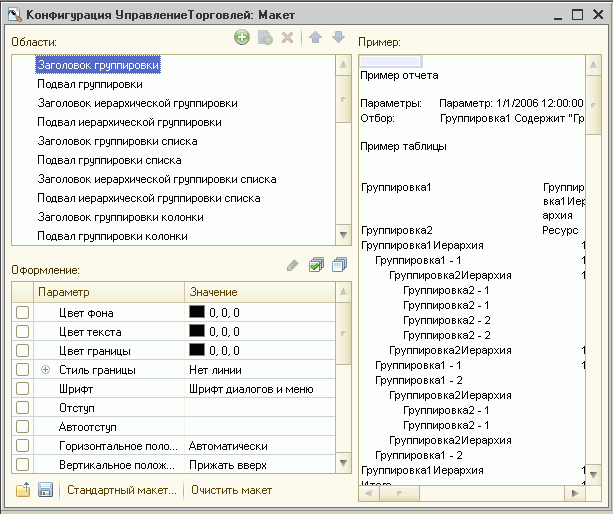Click Пример отчета text in preview

tap(399, 75)
